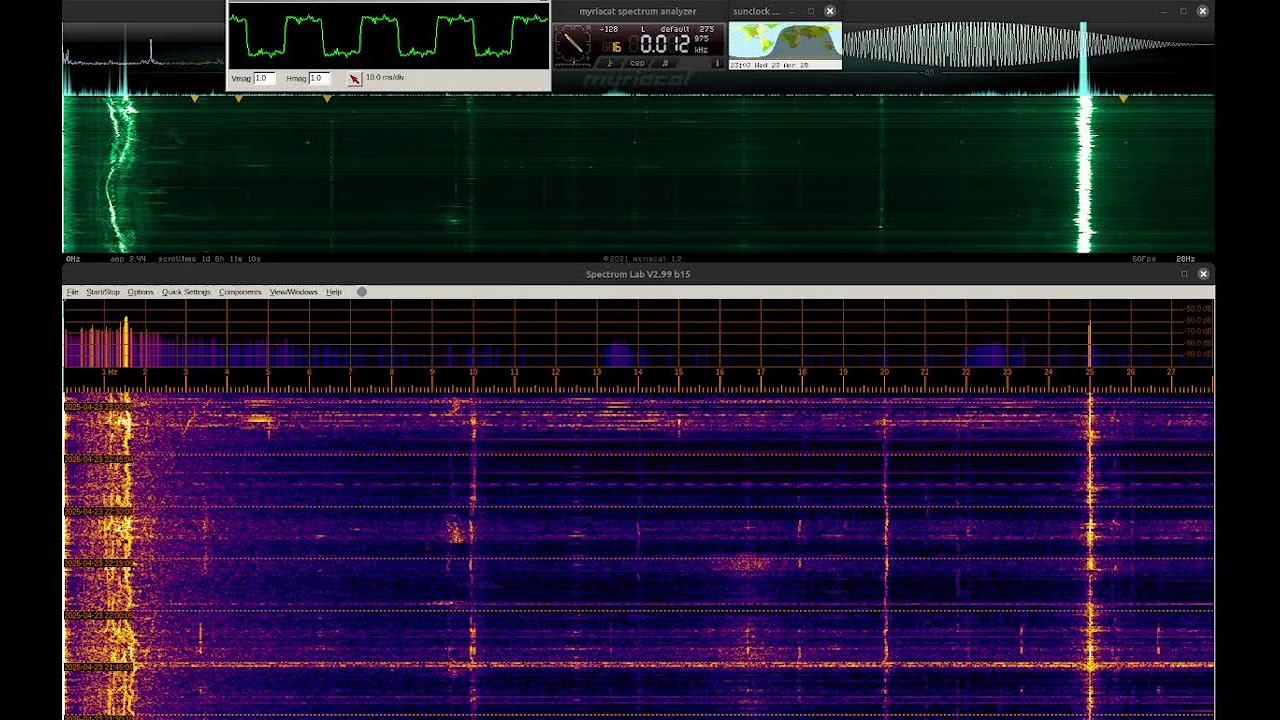Click the 60Fps readout in myriacat analyzer
This screenshot has height=720, width=1280.
[x=1144, y=258]
